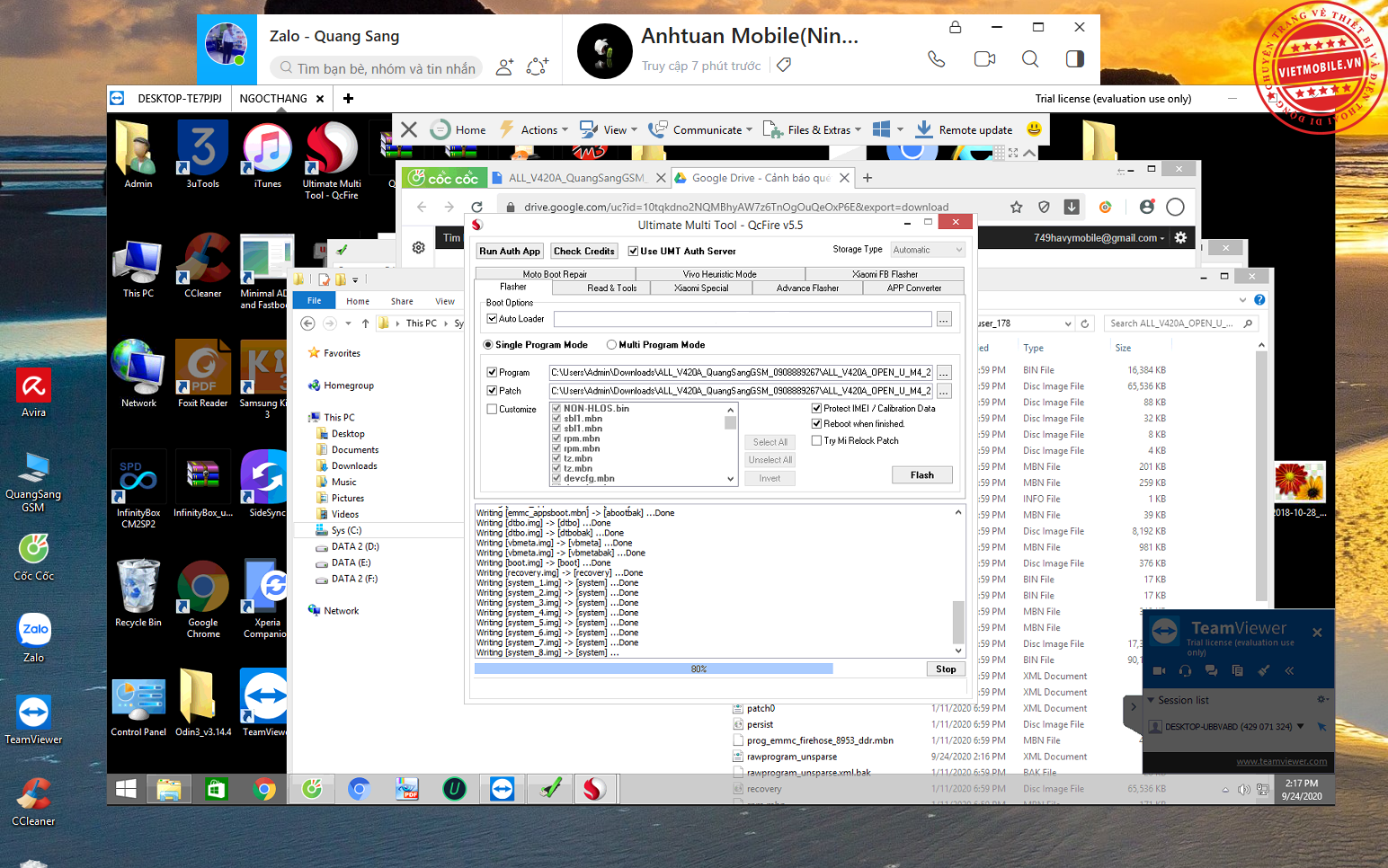This screenshot has height=868, width=1388.
Task: Open www.teamviewer.com link
Action: [1281, 761]
